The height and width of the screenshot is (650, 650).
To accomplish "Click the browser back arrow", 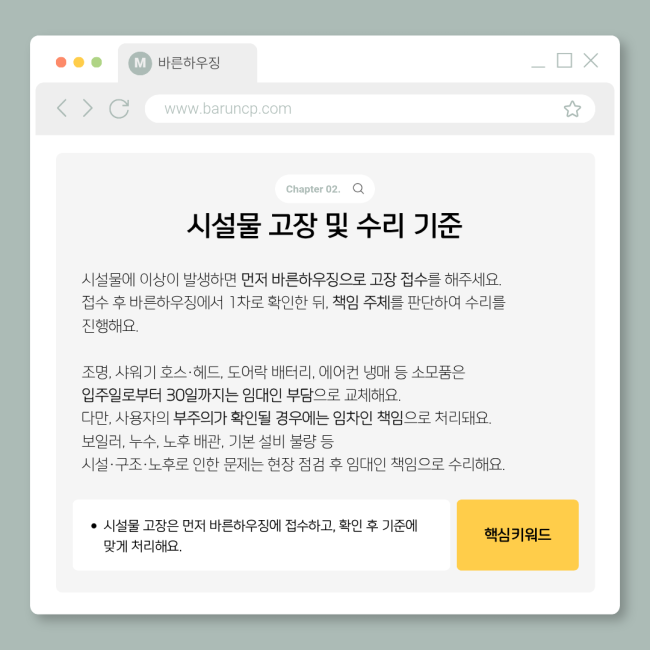I will [62, 108].
